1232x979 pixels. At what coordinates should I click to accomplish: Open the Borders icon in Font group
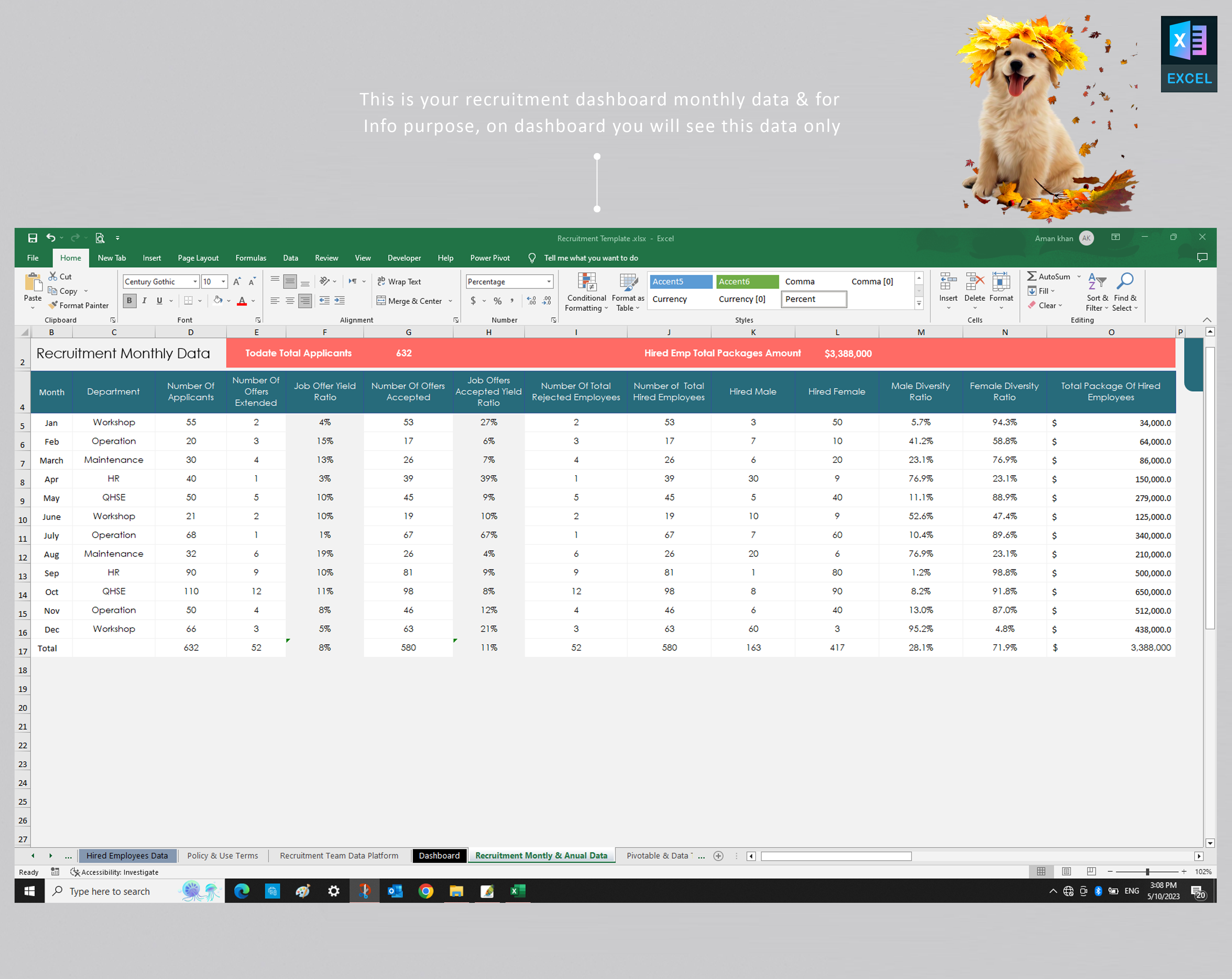[188, 301]
